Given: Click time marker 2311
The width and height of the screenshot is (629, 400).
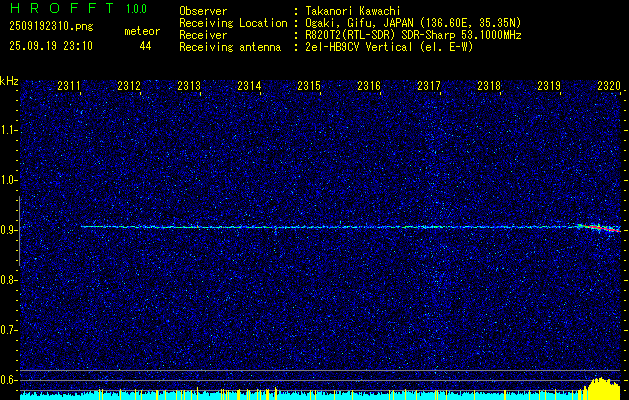Looking at the screenshot, I should [x=69, y=86].
